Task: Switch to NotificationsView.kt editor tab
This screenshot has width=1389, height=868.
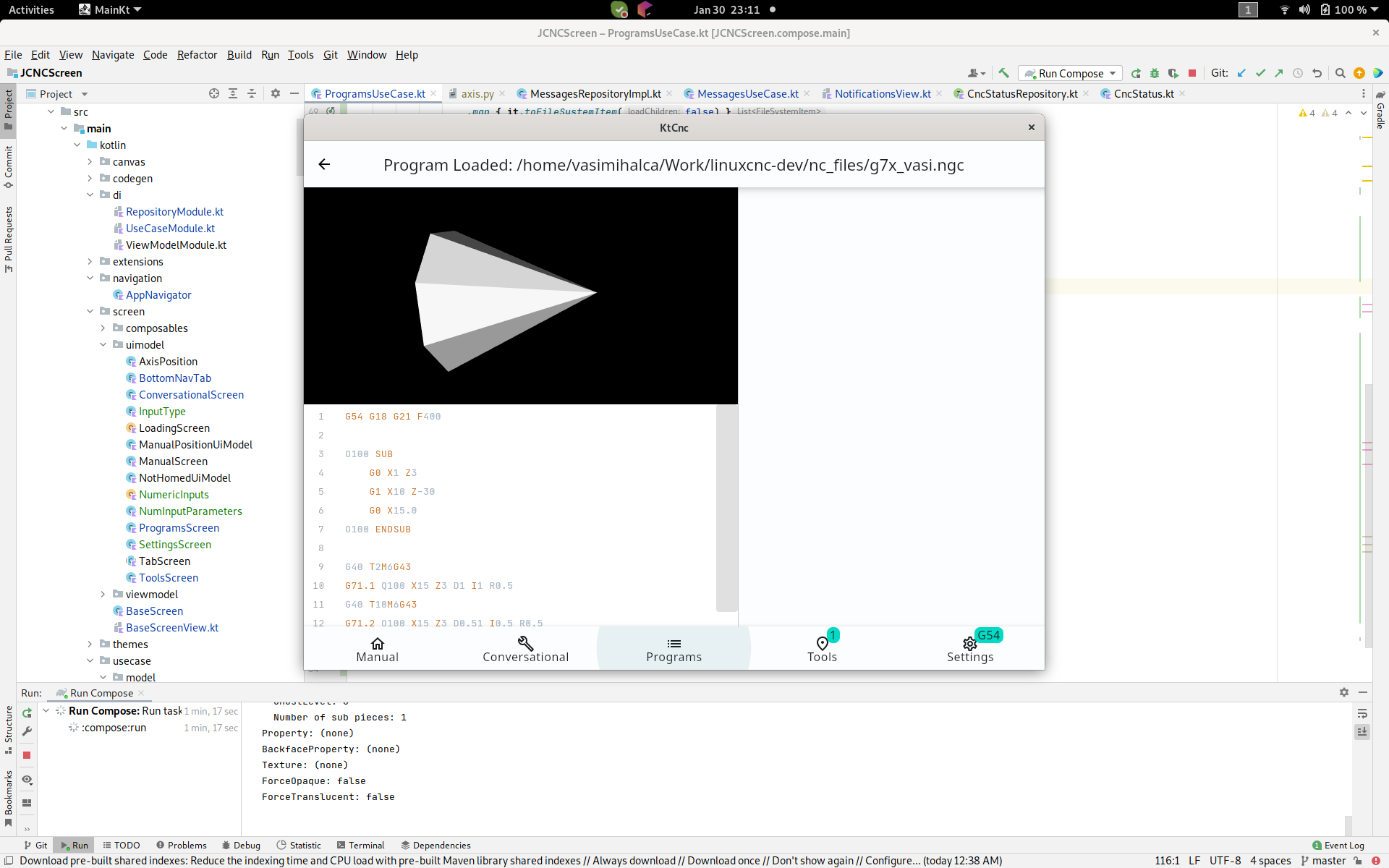Action: pos(883,93)
